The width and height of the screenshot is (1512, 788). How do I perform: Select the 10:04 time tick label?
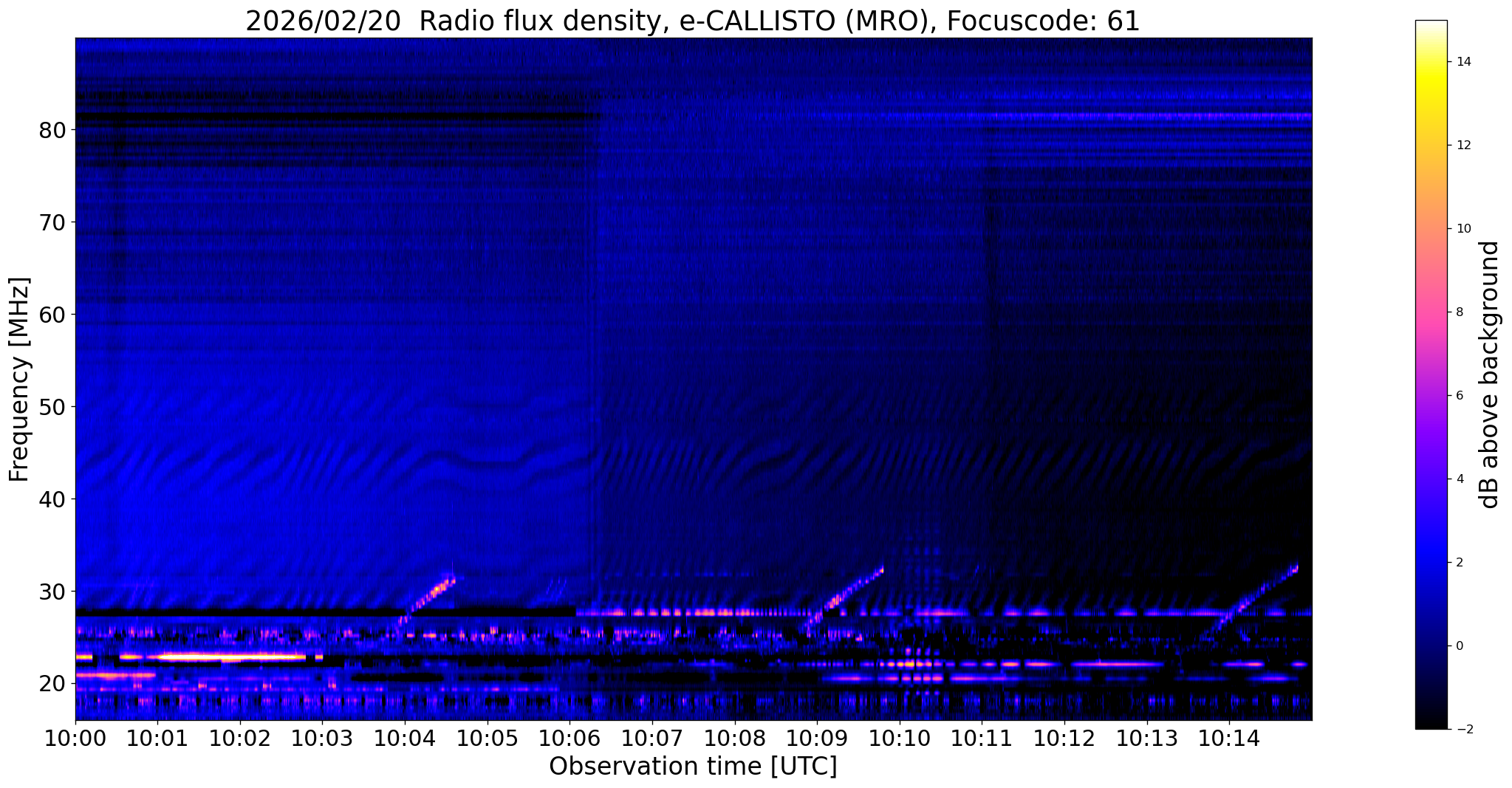pyautogui.click(x=405, y=739)
